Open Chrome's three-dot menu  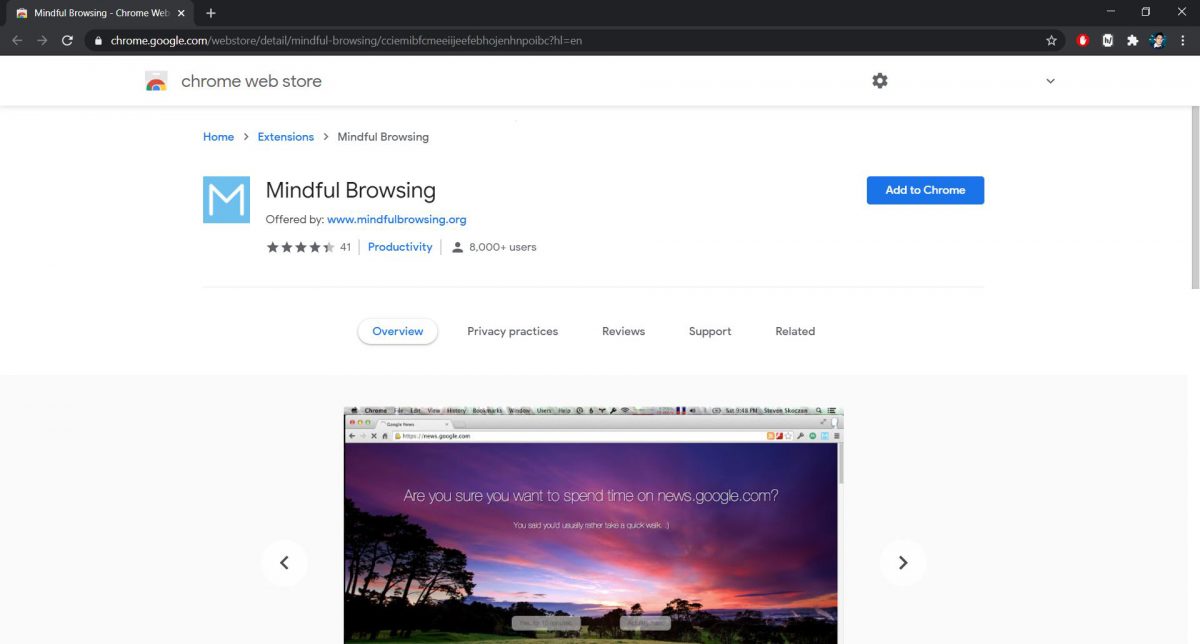coord(1182,41)
